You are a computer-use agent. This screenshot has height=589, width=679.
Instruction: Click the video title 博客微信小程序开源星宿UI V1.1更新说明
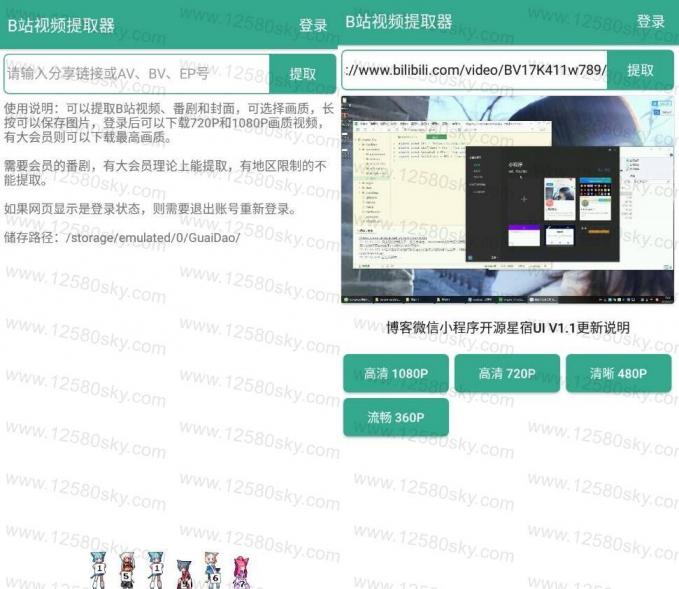pyautogui.click(x=508, y=327)
